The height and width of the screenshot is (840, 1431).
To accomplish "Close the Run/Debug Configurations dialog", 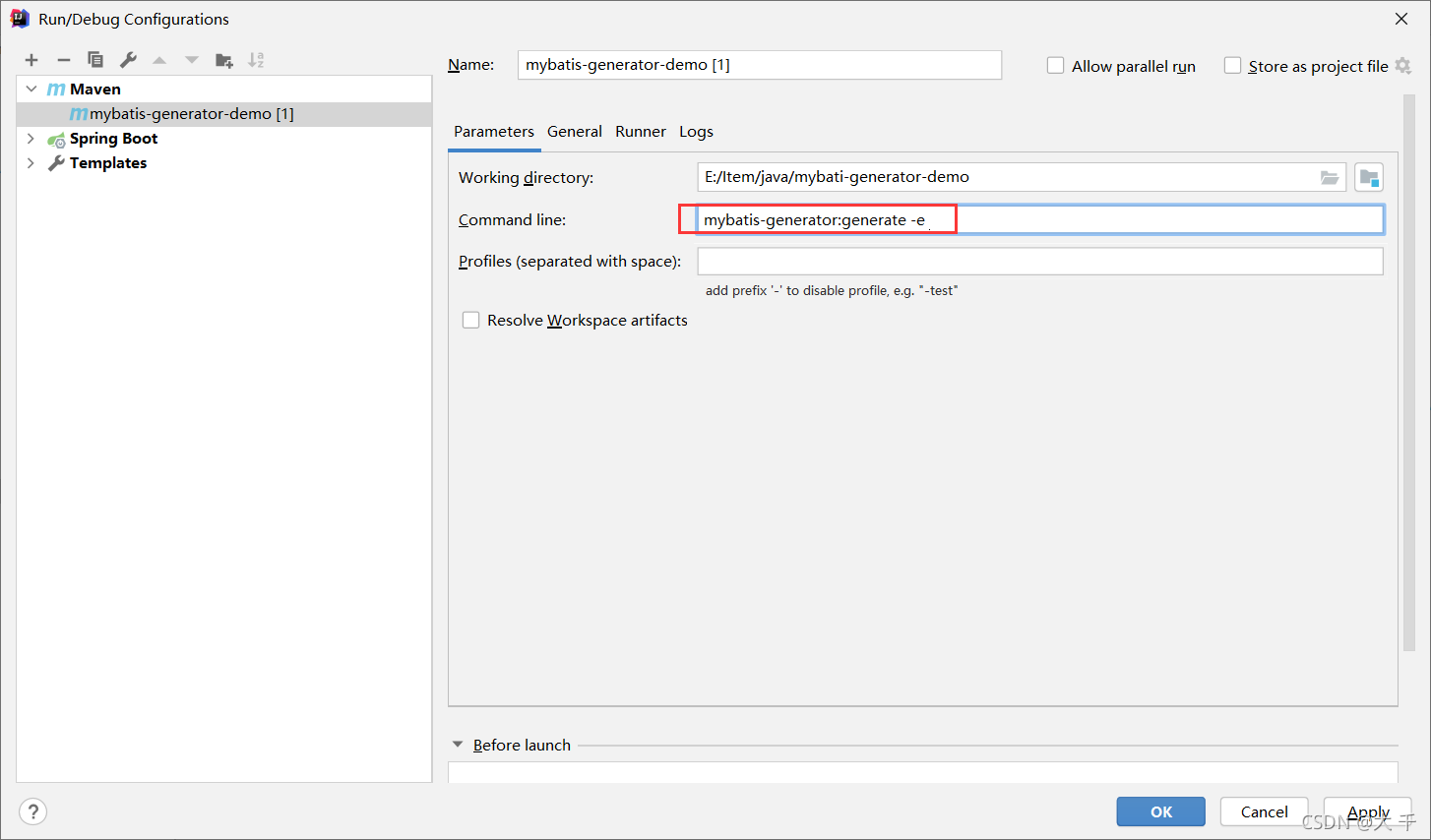I will point(1401,19).
